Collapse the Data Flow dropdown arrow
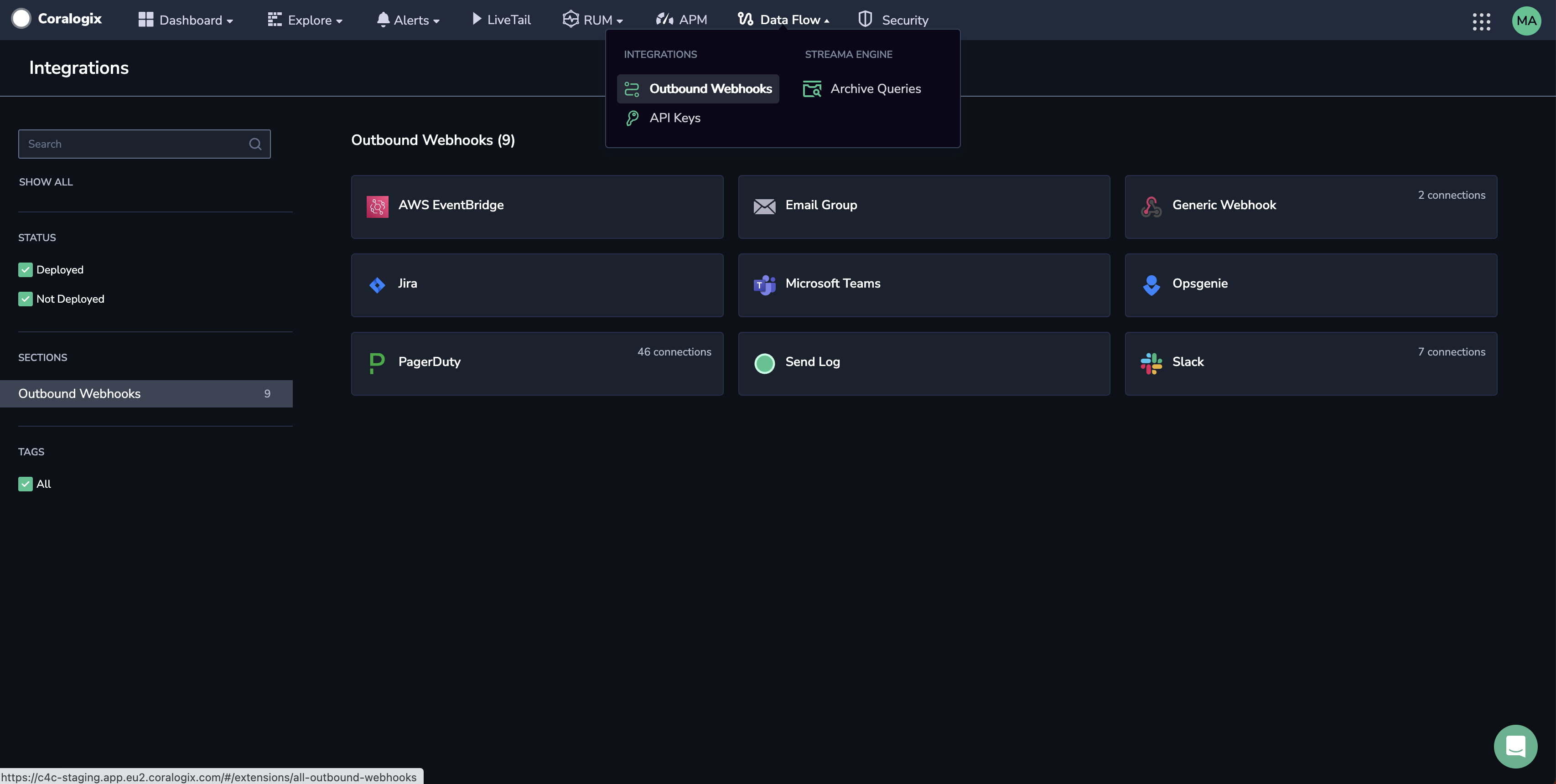The image size is (1556, 784). 826,21
